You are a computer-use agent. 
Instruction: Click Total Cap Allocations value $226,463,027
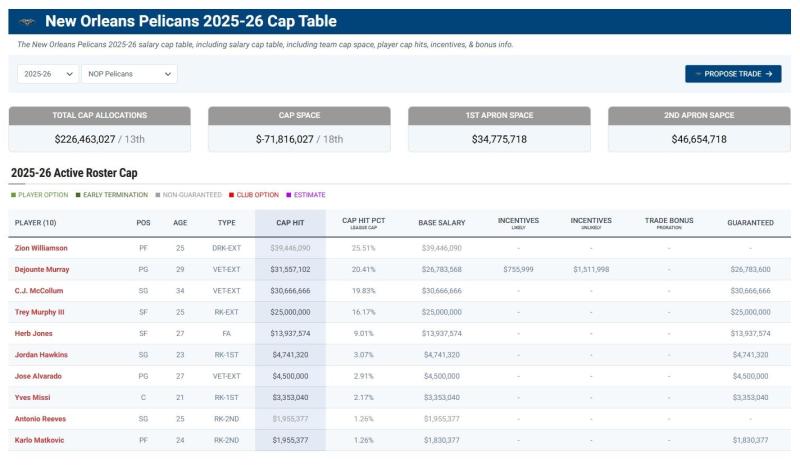pyautogui.click(x=85, y=139)
